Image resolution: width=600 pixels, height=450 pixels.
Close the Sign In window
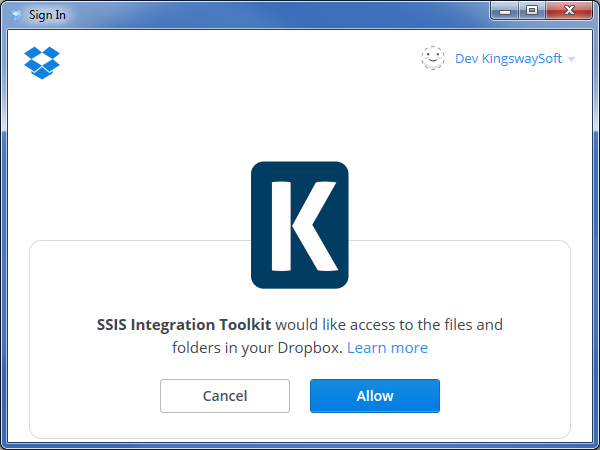point(569,11)
